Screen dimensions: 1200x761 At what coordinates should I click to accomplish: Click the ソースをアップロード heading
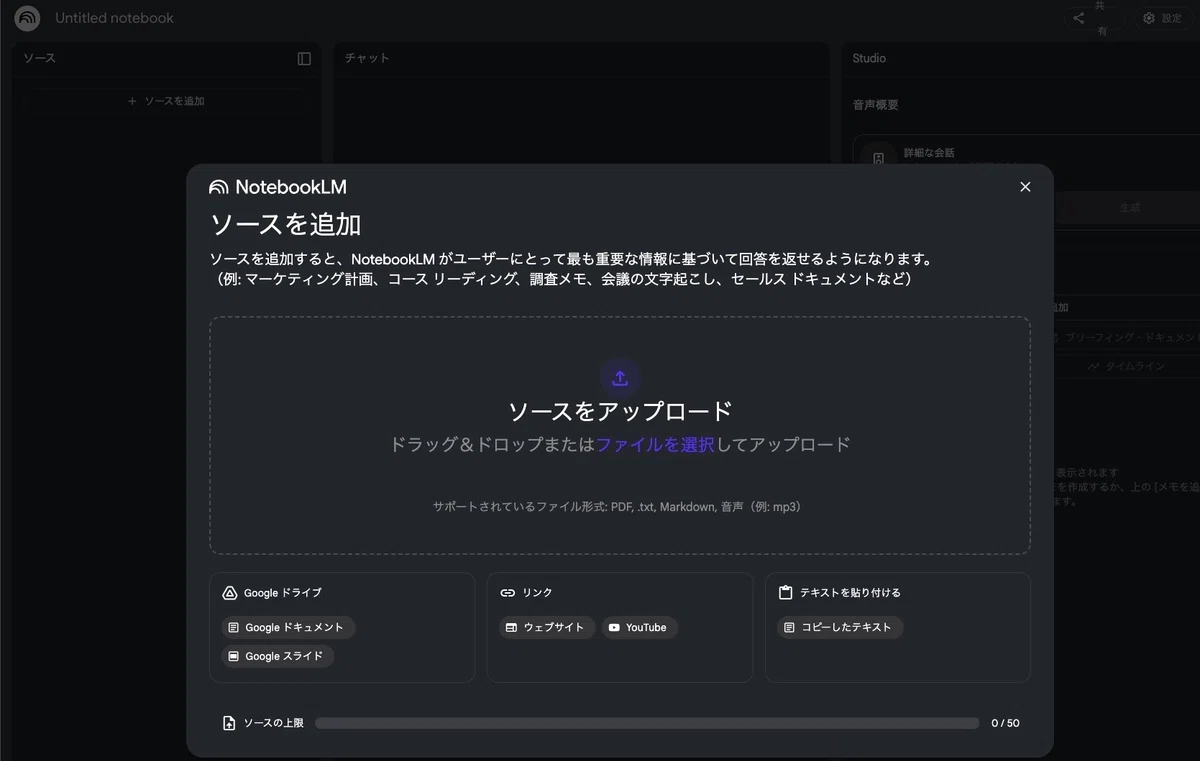(620, 412)
